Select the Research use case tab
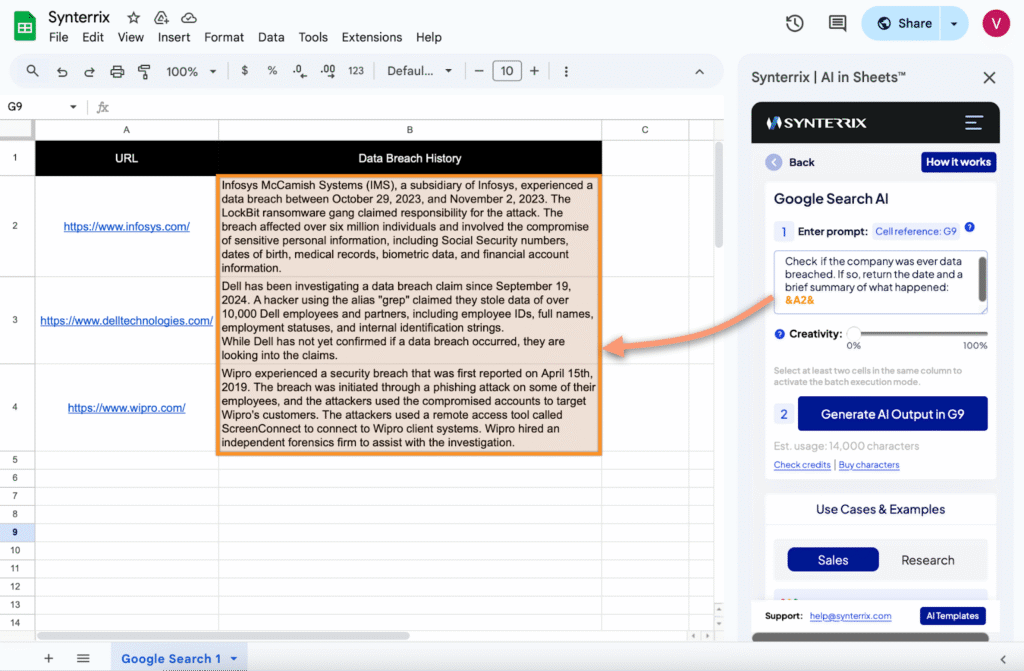 [927, 560]
